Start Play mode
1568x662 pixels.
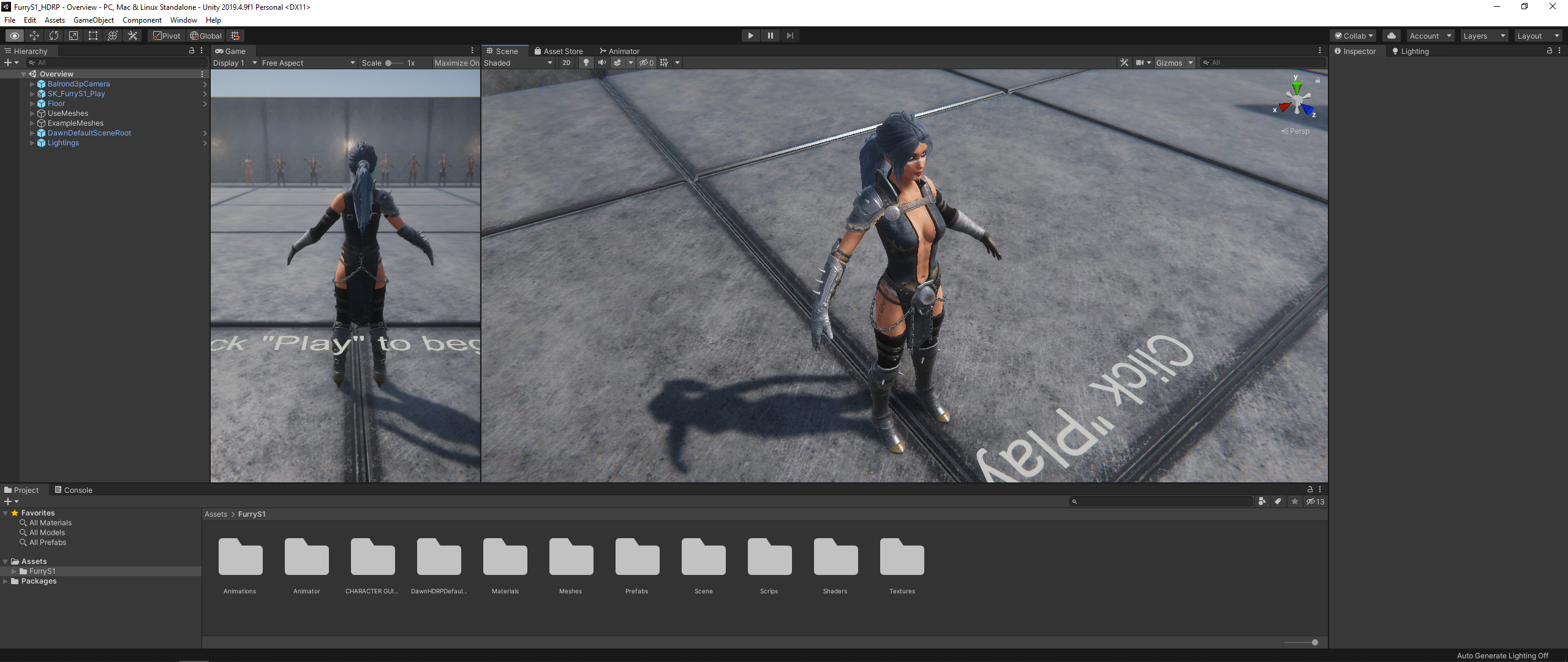[x=750, y=36]
